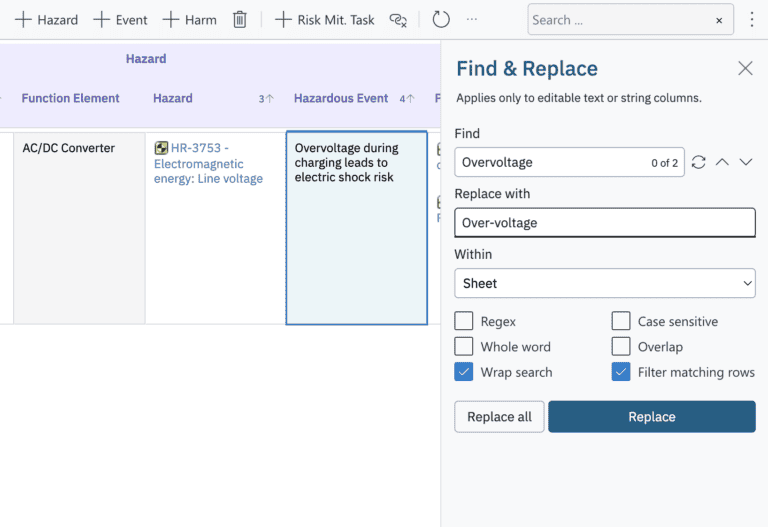The width and height of the screenshot is (768, 527).
Task: Uncheck Filter matching rows
Action: click(x=621, y=372)
